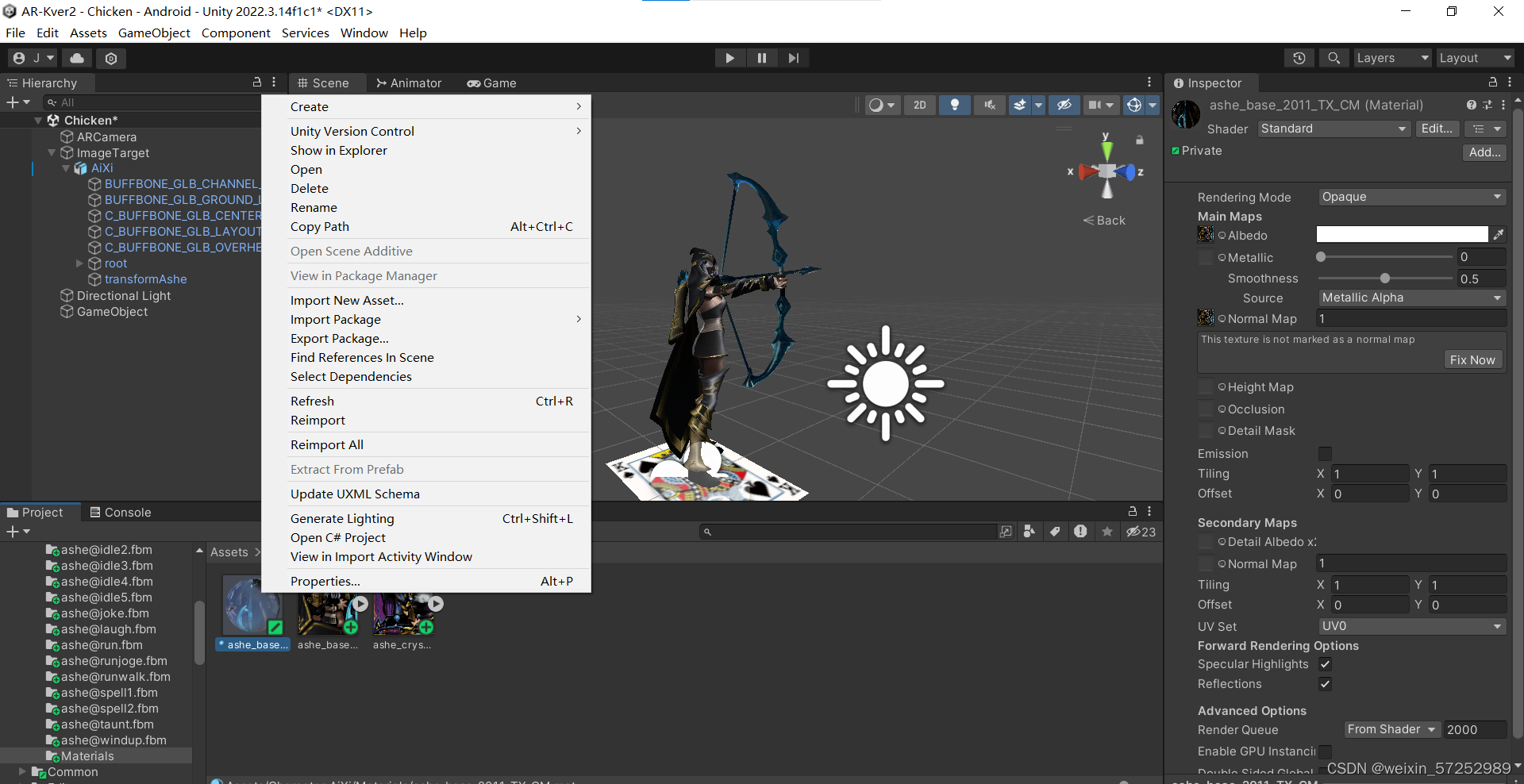Click the Scene camera settings icon
The width and height of the screenshot is (1524, 784).
click(x=1095, y=105)
